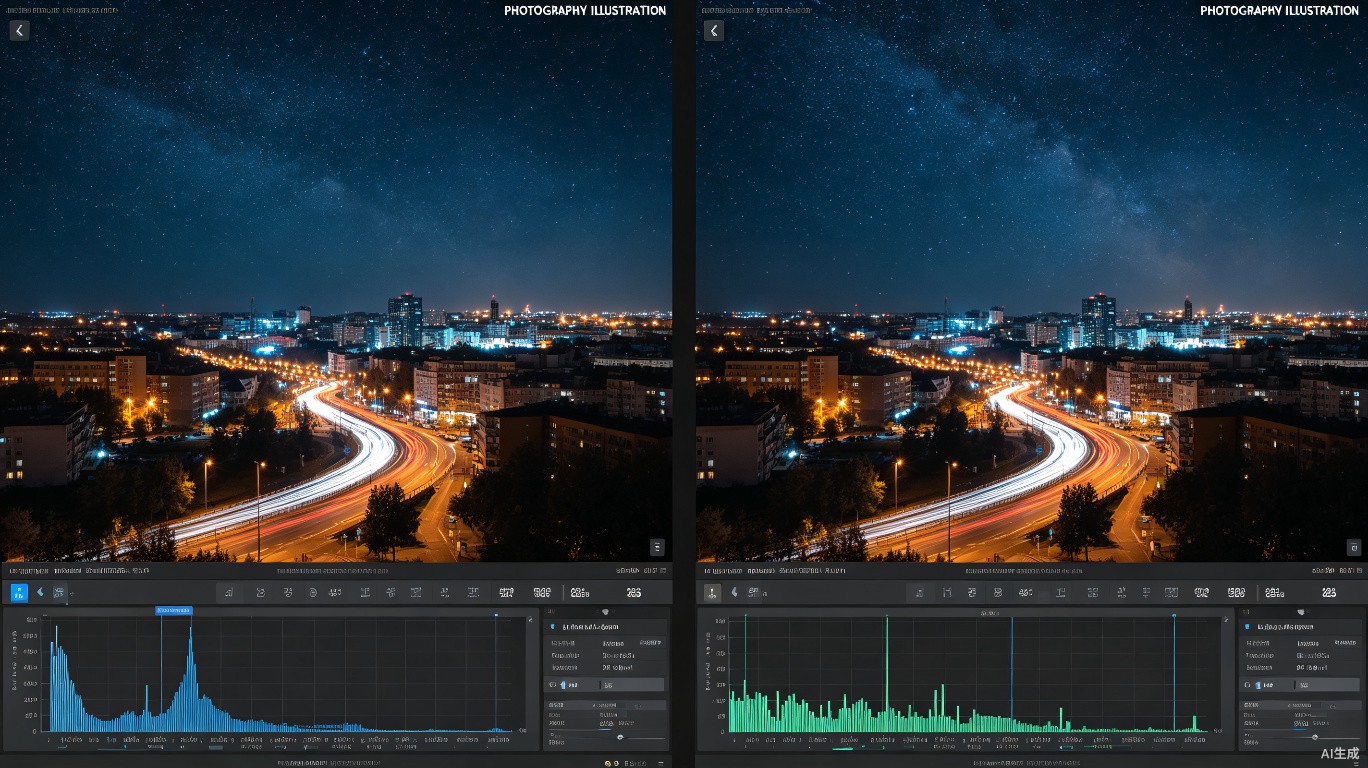Click first highlighted icon in right center toolbar
Viewport: 1368px width, 768px height.
(919, 593)
